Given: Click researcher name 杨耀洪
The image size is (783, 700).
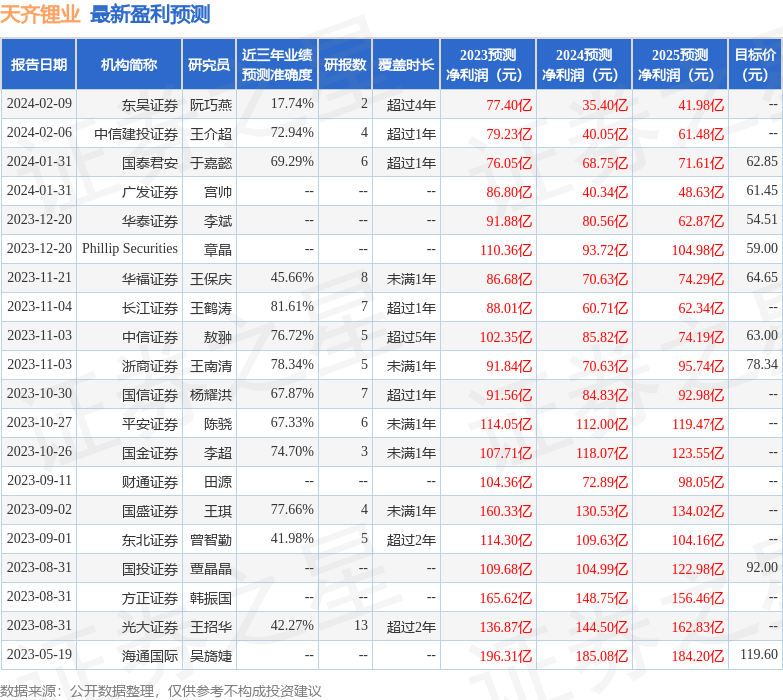Looking at the screenshot, I should (x=211, y=394).
